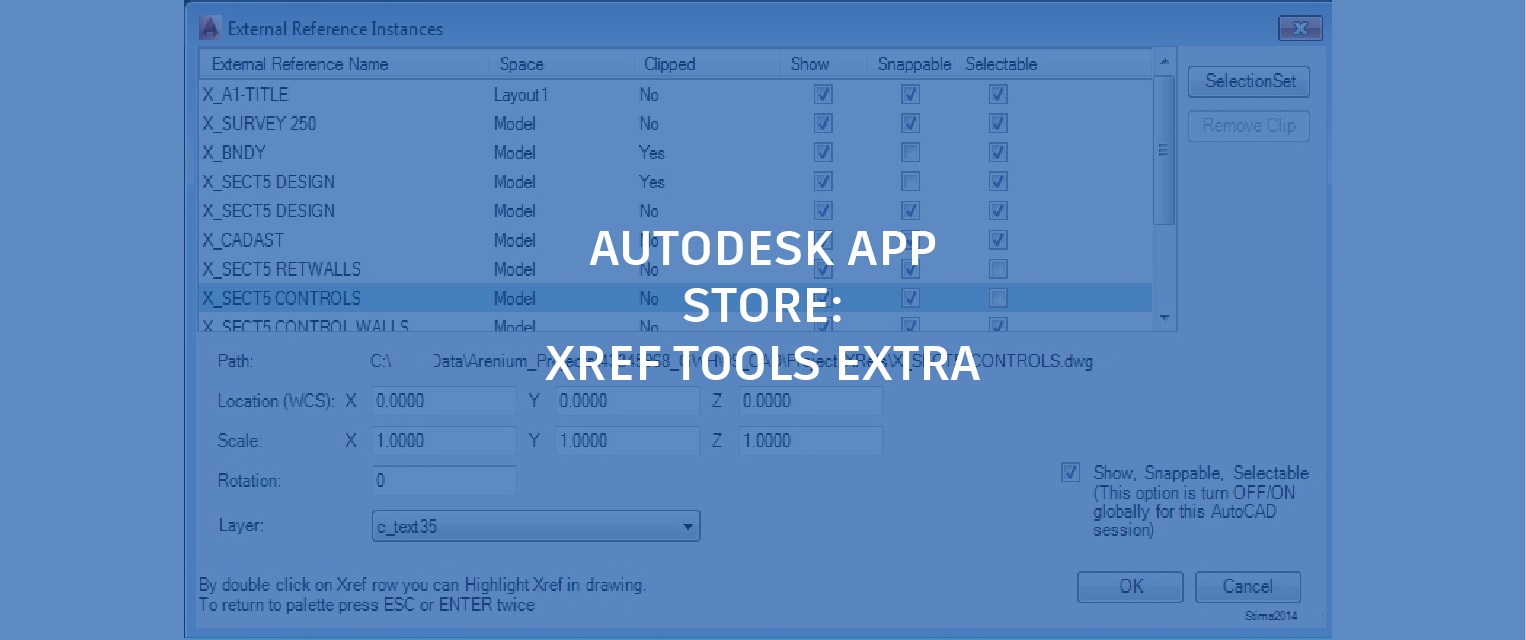Toggle Snappable checkbox for X_SECT5 CONTROLS
The height and width of the screenshot is (640, 1526).
pos(910,298)
